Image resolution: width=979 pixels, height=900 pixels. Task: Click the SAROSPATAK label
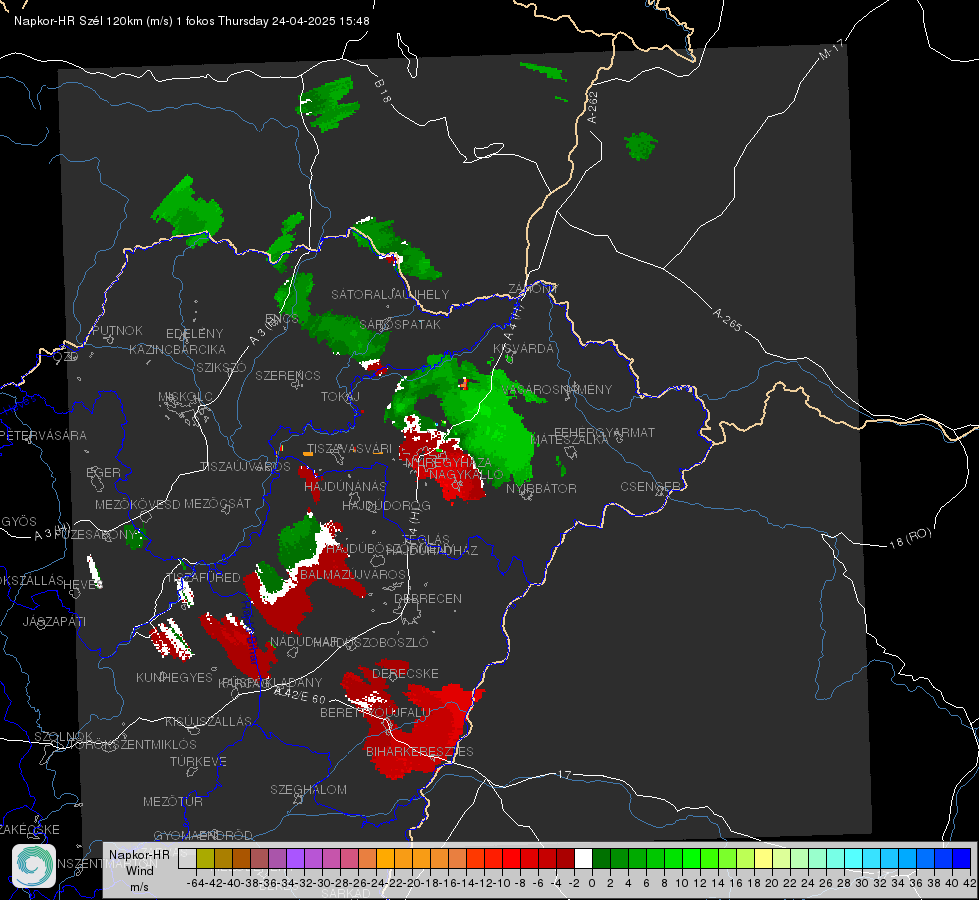[400, 325]
